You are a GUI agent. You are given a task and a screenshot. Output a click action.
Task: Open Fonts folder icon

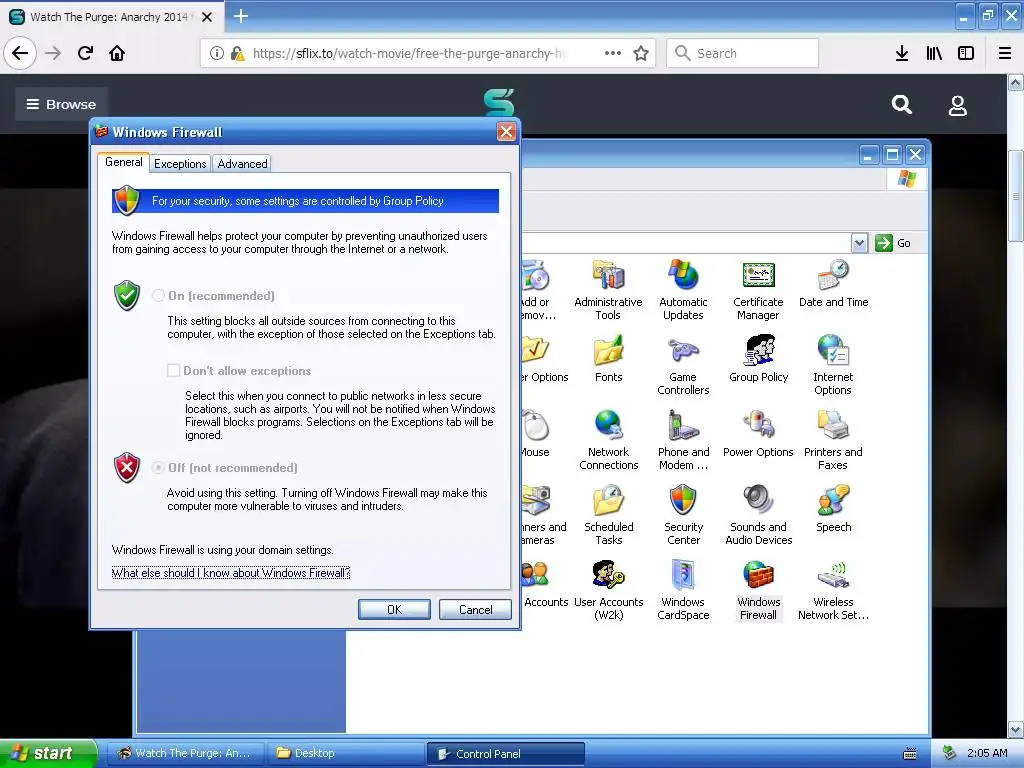pos(609,359)
